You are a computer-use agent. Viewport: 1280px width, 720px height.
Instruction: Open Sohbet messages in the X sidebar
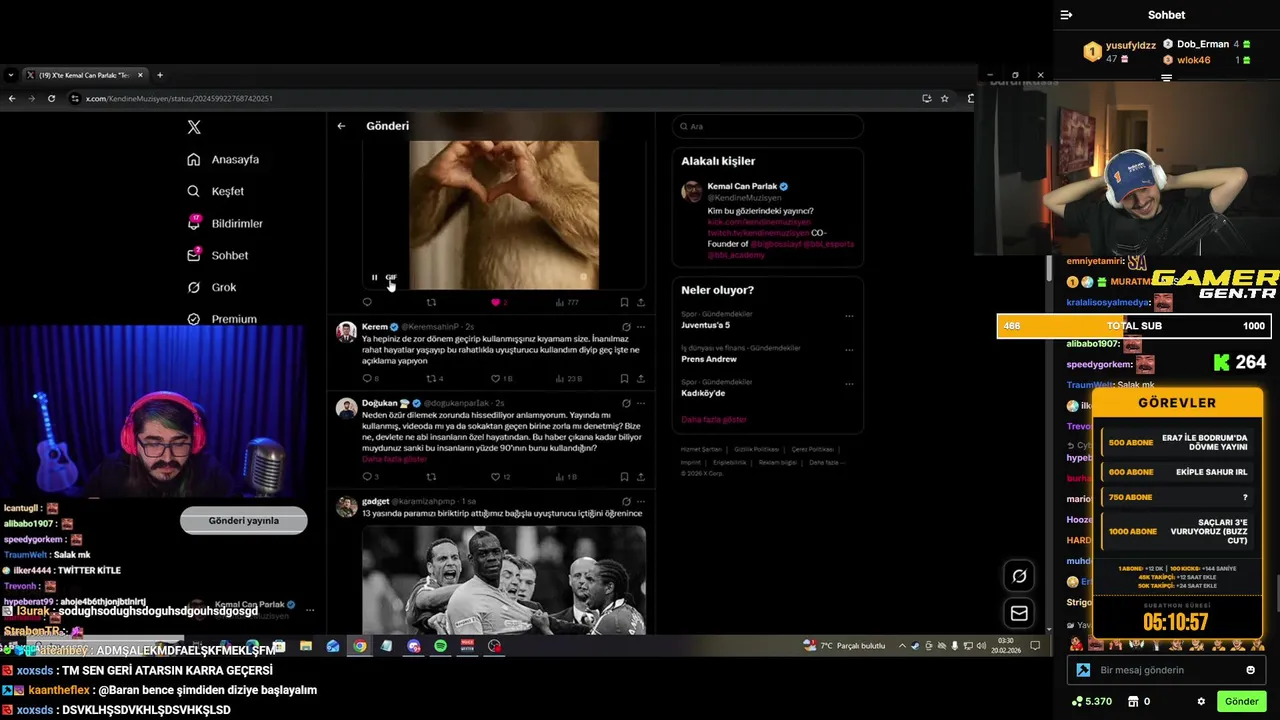217,255
